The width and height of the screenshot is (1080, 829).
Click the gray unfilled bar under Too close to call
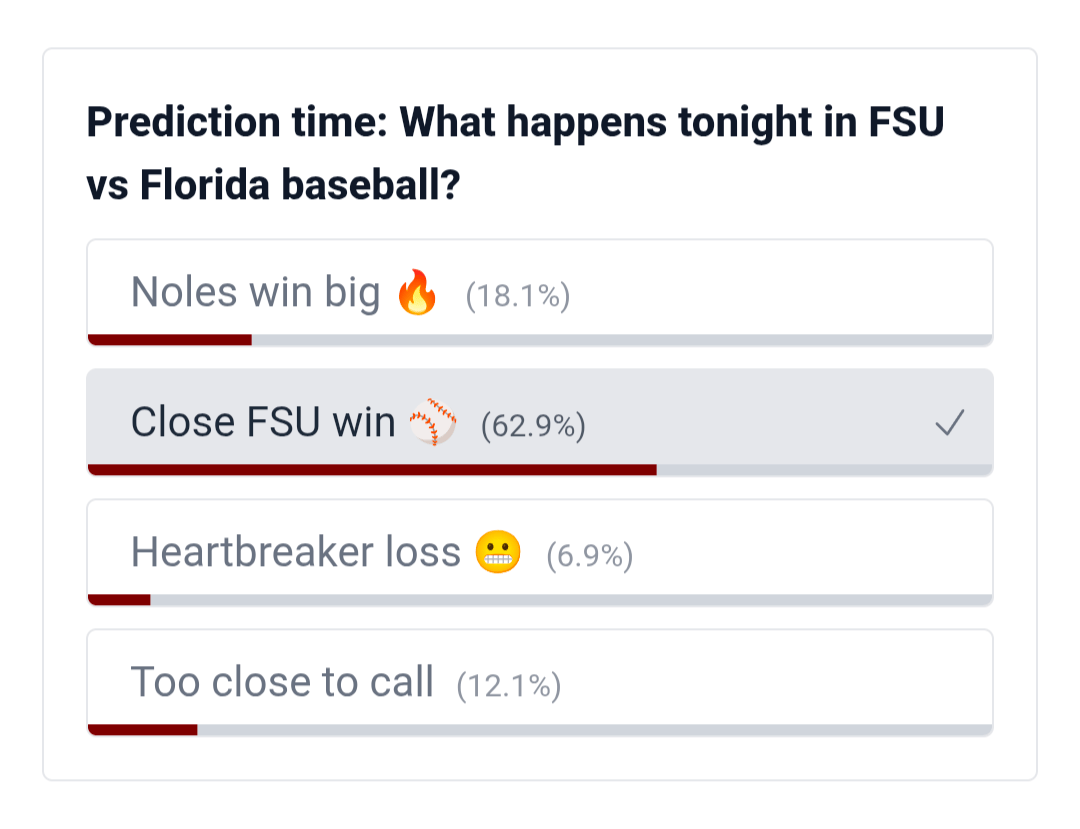[594, 730]
